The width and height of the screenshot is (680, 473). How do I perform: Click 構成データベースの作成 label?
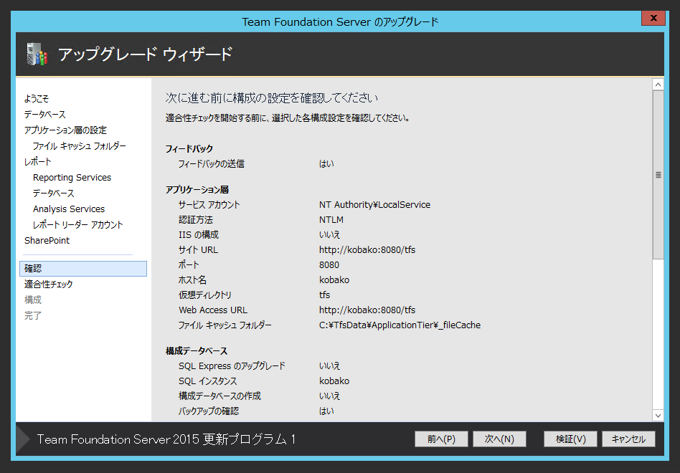coord(220,396)
